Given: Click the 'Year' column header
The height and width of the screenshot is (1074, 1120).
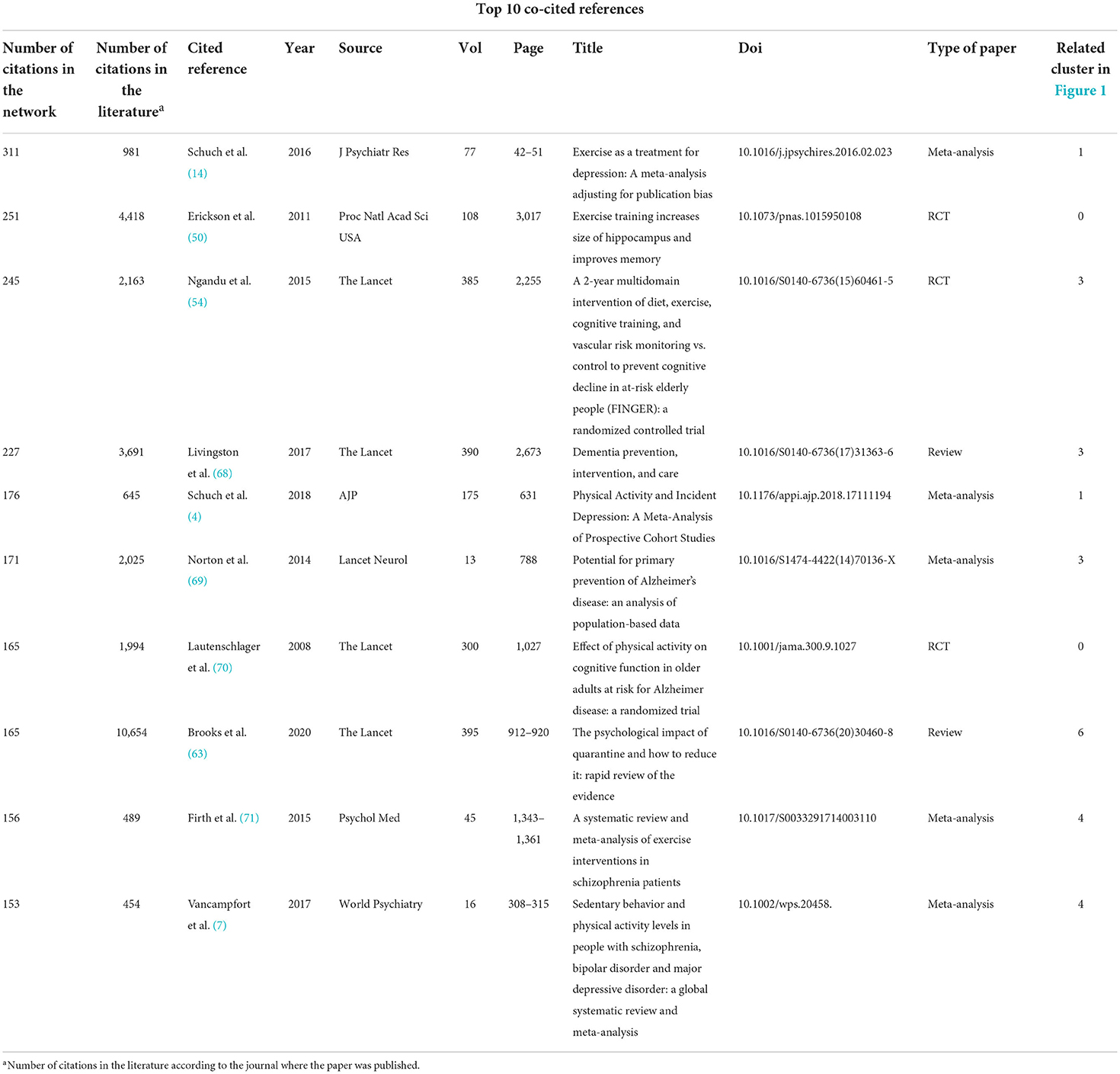Looking at the screenshot, I should (x=299, y=48).
